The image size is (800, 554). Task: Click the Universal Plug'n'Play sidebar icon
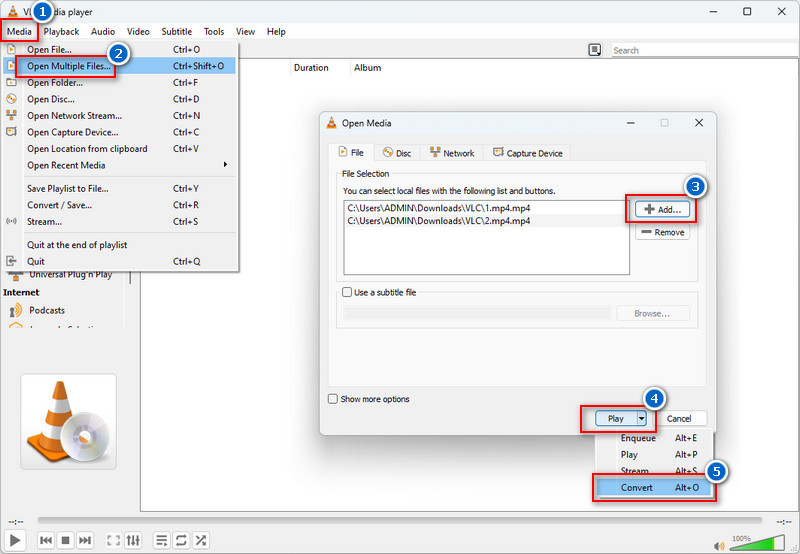coord(16,276)
